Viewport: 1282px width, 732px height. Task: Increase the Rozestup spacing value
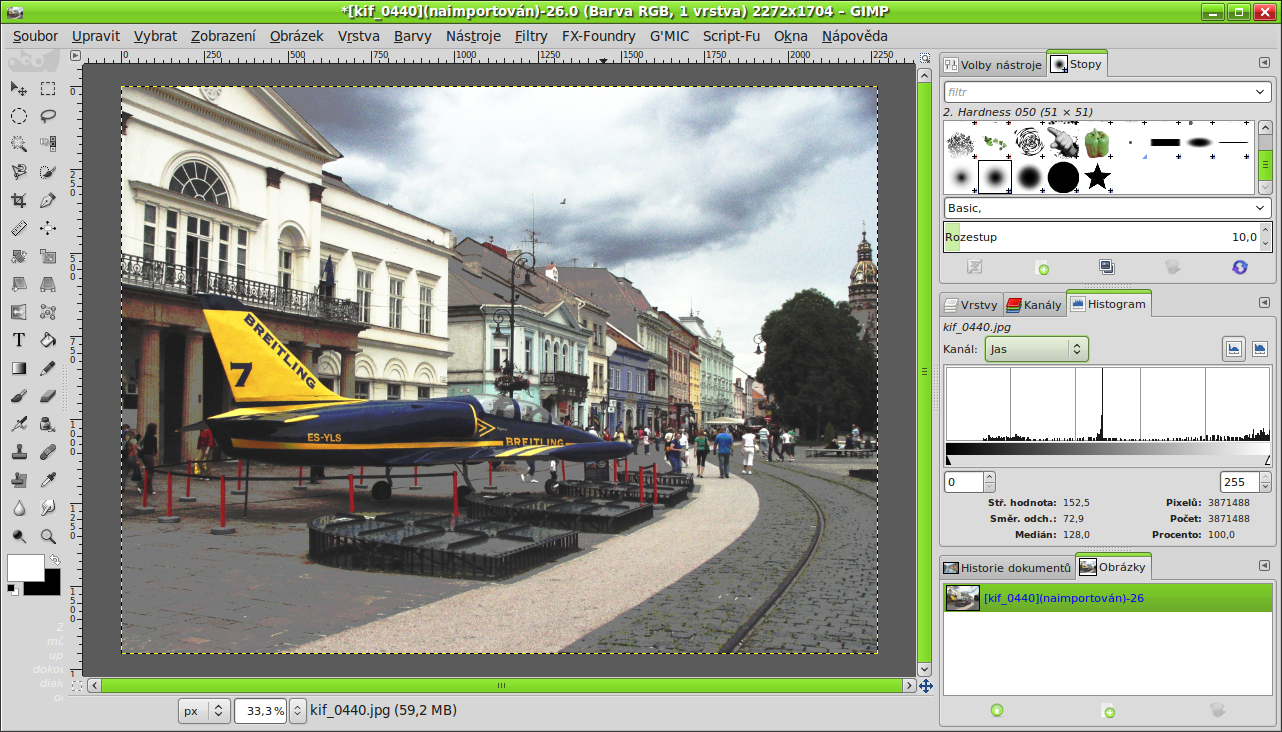click(1266, 232)
